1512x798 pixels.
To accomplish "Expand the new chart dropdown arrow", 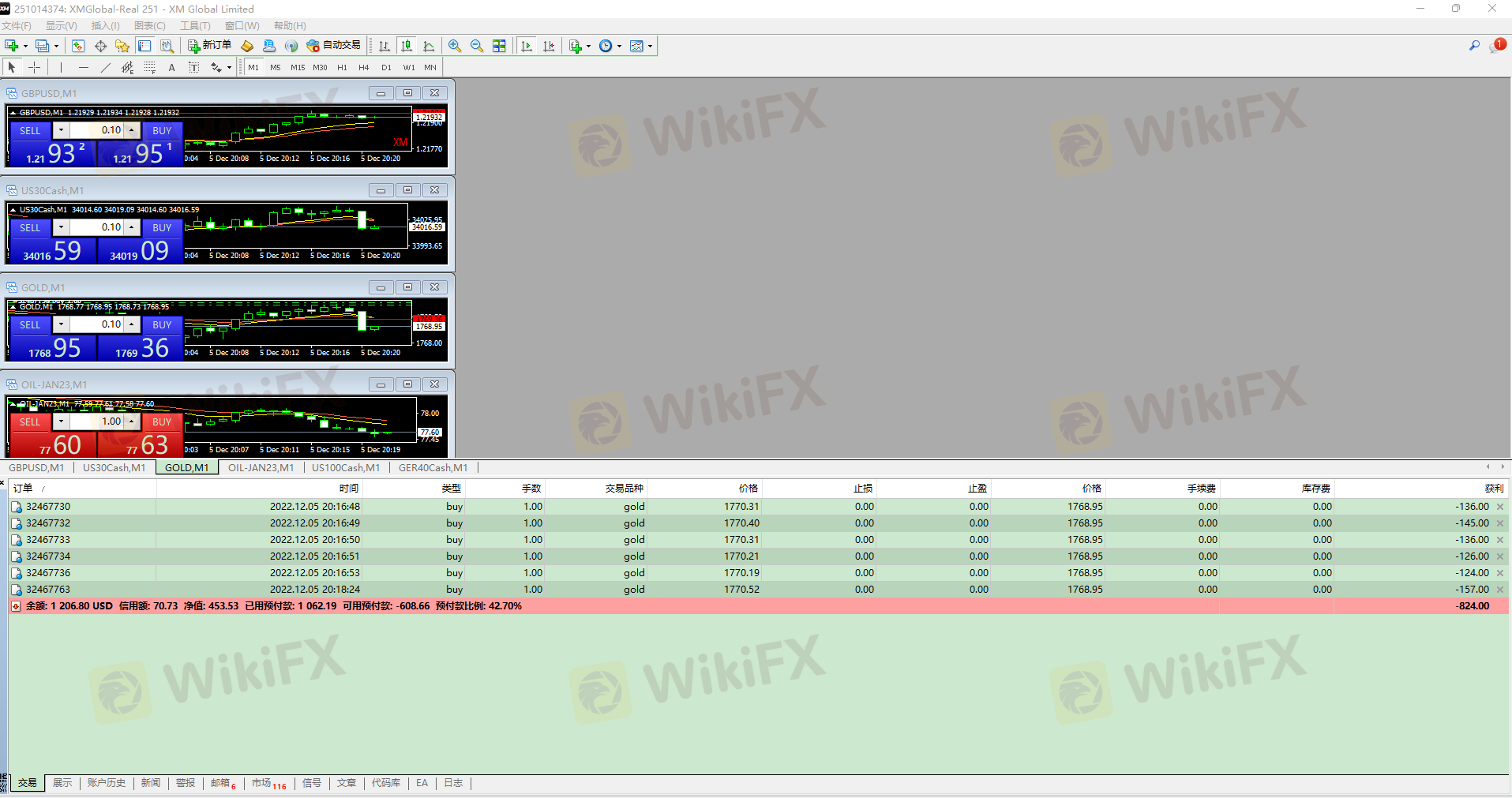I will [x=25, y=46].
